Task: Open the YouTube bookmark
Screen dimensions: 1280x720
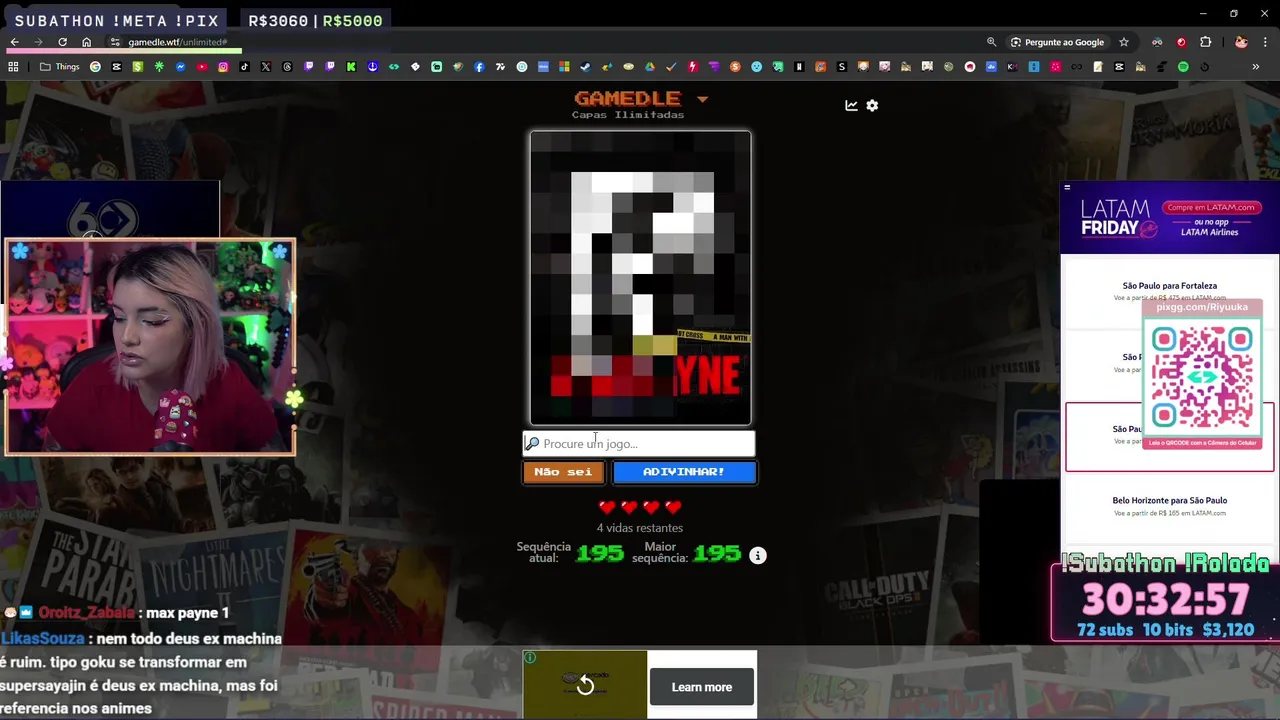Action: click(x=202, y=67)
